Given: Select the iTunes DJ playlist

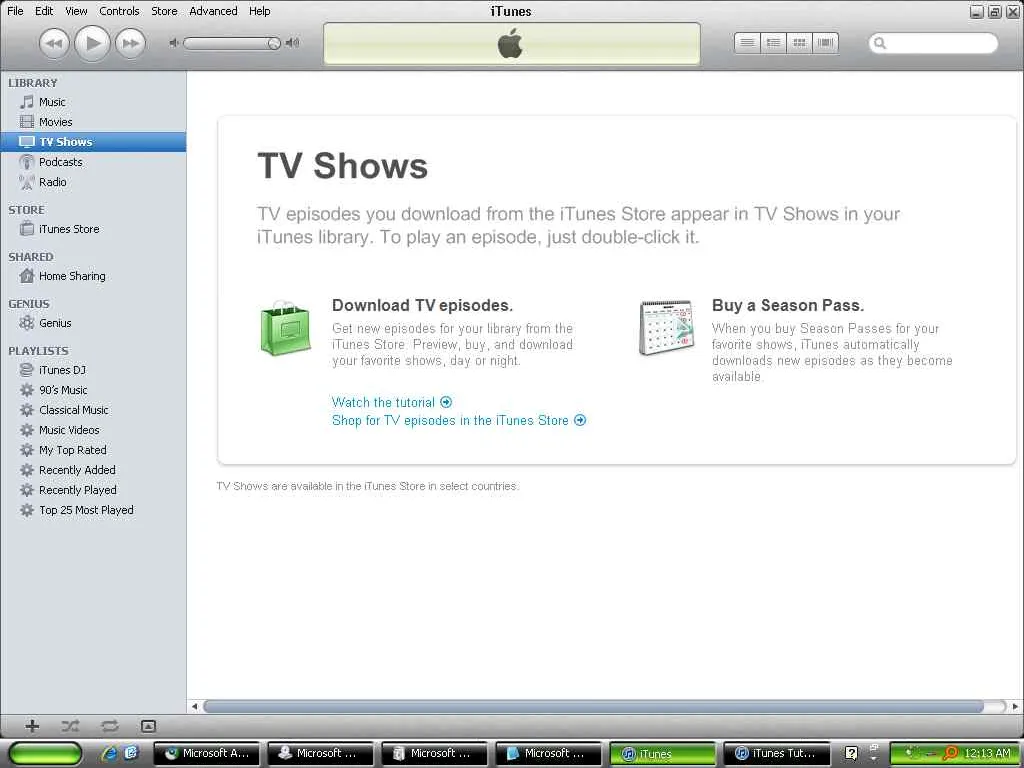Looking at the screenshot, I should (93, 370).
